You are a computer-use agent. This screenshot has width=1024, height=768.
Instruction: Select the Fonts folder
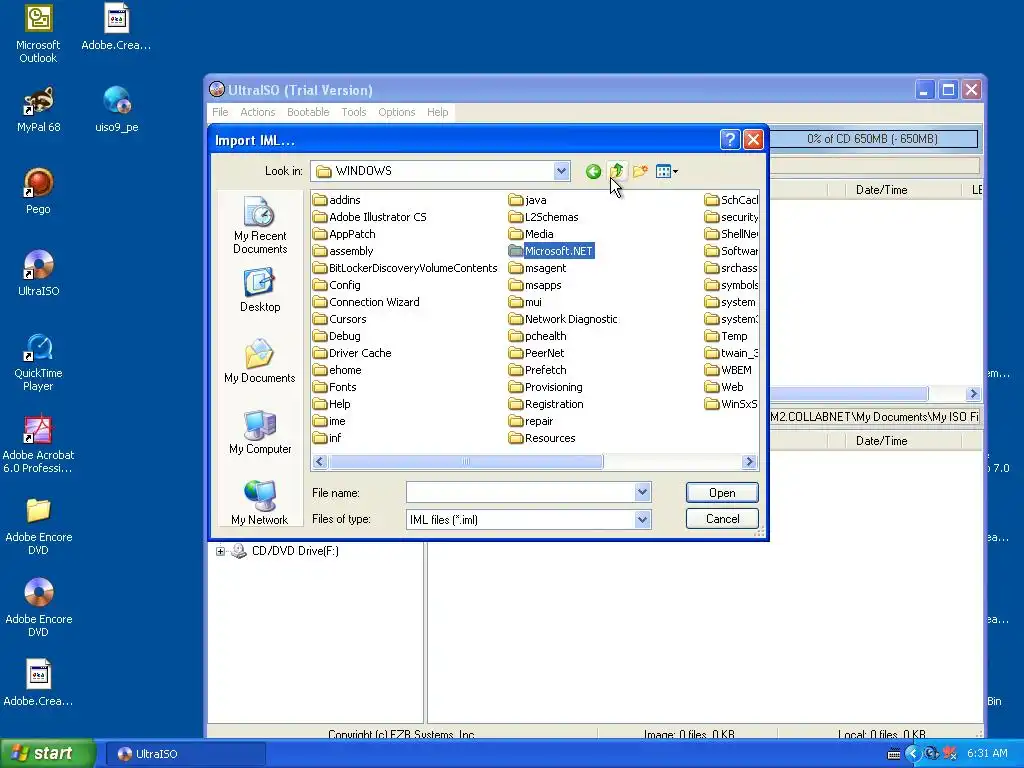coord(334,387)
